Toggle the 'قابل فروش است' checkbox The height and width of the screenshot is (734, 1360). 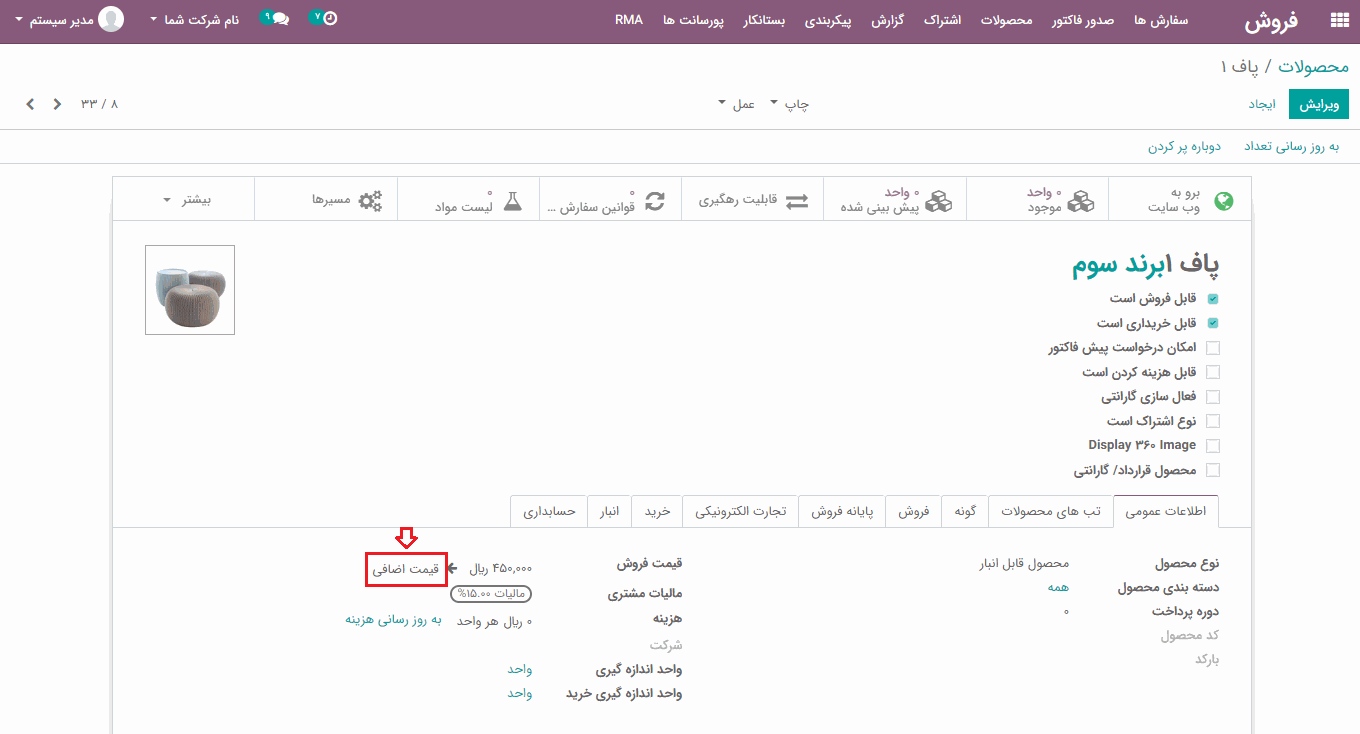click(1213, 299)
